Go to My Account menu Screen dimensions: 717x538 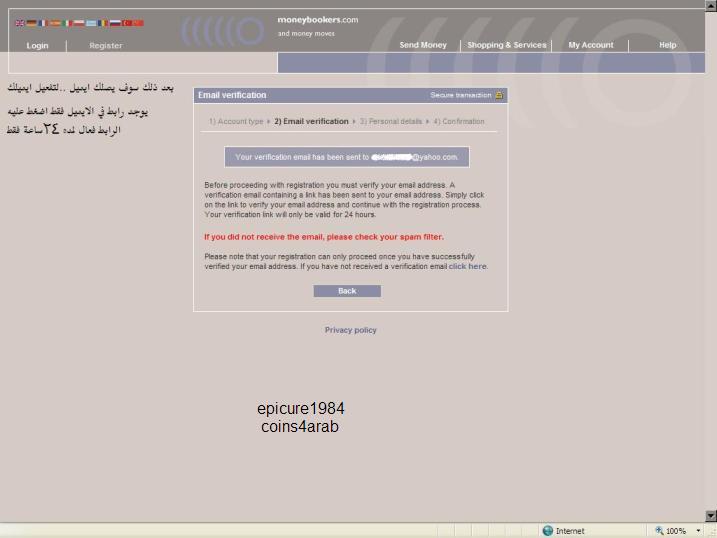[591, 45]
